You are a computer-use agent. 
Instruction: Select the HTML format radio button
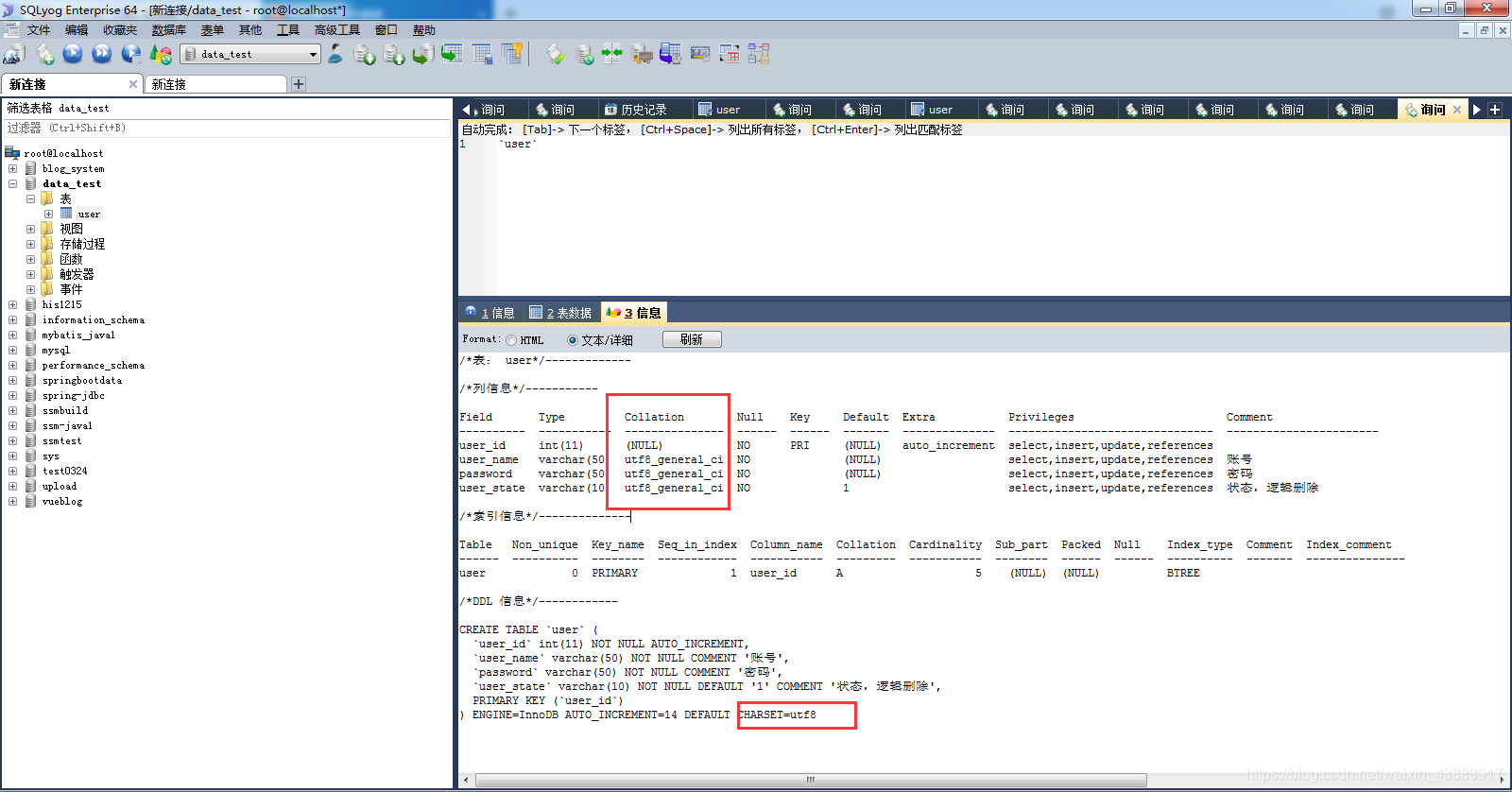[511, 340]
